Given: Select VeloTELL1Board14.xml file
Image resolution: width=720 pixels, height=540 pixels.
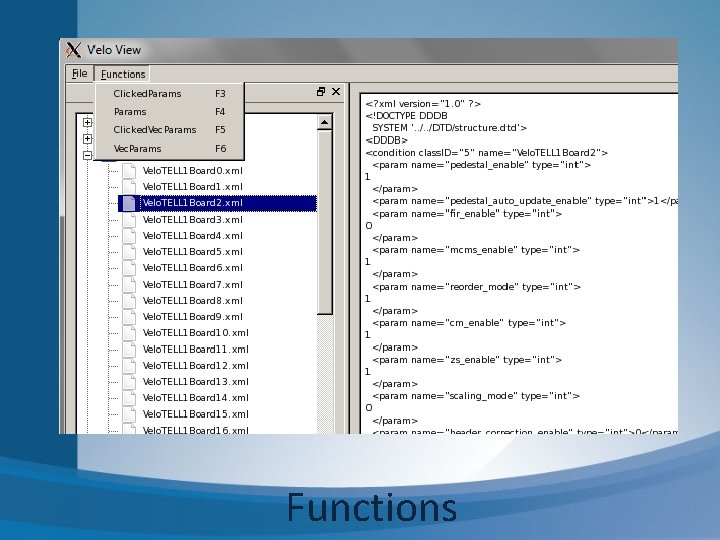Looking at the screenshot, I should click(x=195, y=398).
